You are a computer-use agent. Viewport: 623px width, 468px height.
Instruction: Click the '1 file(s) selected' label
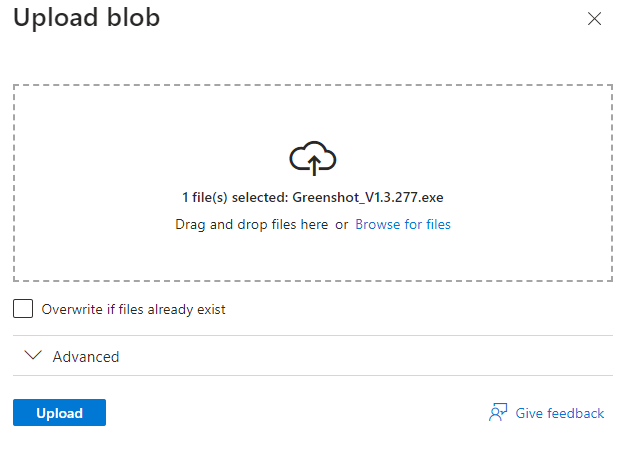234,199
